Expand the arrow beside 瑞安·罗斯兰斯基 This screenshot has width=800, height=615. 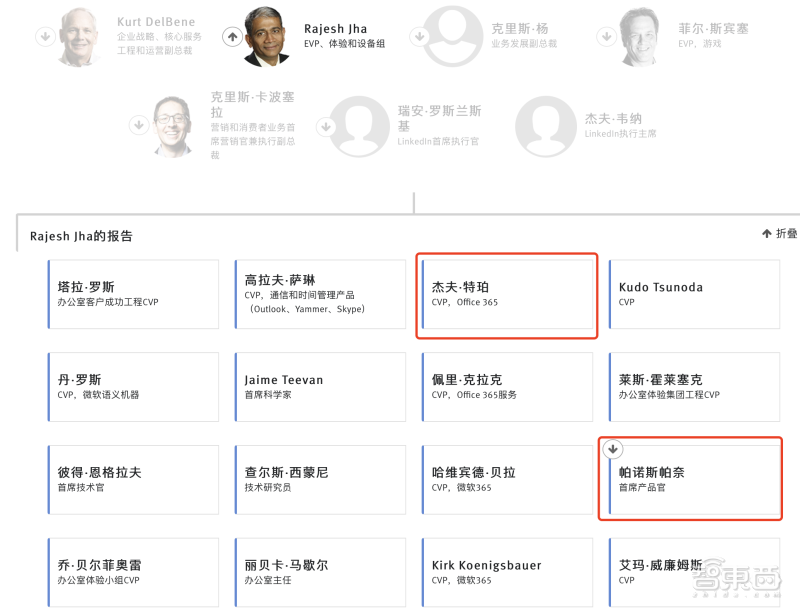click(326, 126)
